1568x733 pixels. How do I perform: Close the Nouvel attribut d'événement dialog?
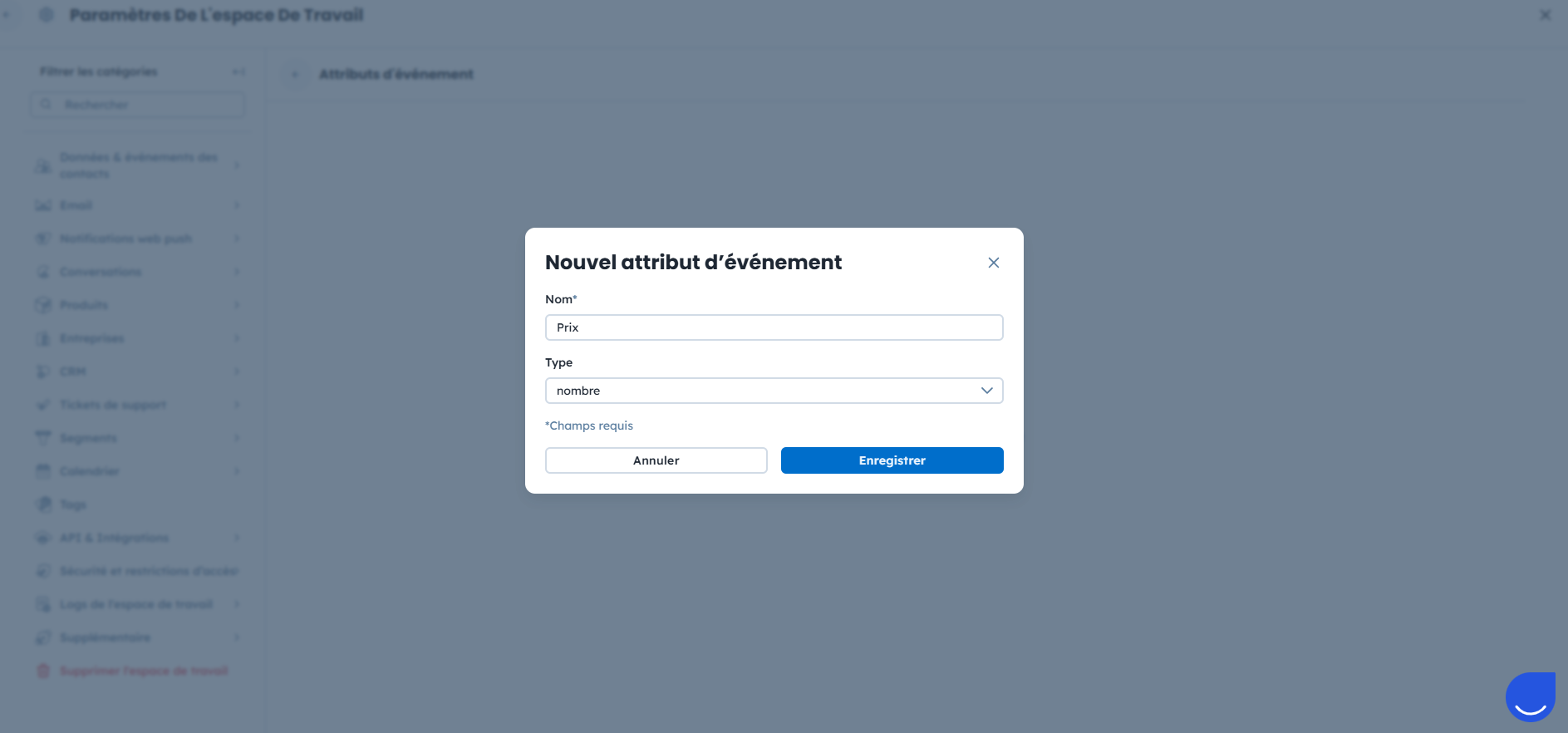(993, 263)
